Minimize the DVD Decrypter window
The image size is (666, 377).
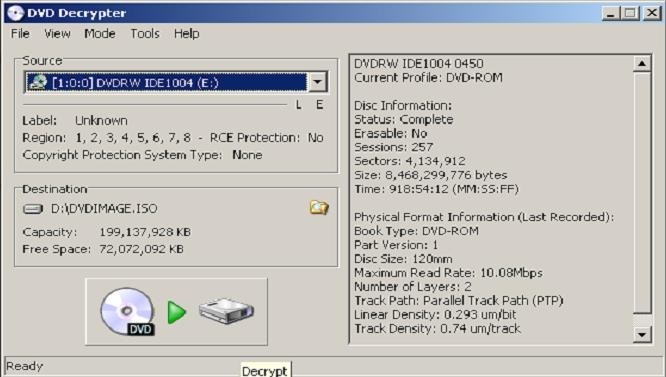coord(611,14)
